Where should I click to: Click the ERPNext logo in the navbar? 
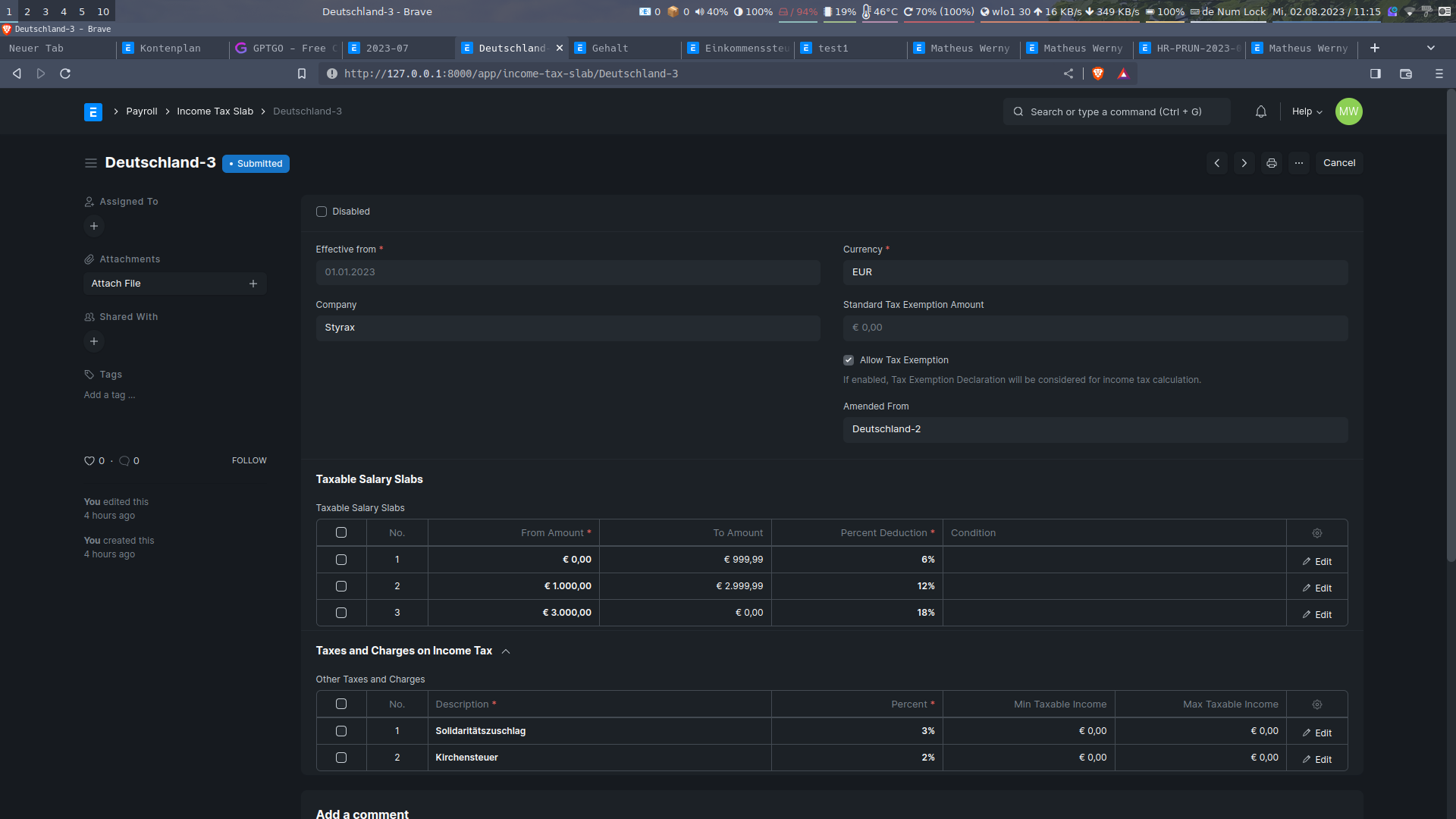[x=93, y=111]
